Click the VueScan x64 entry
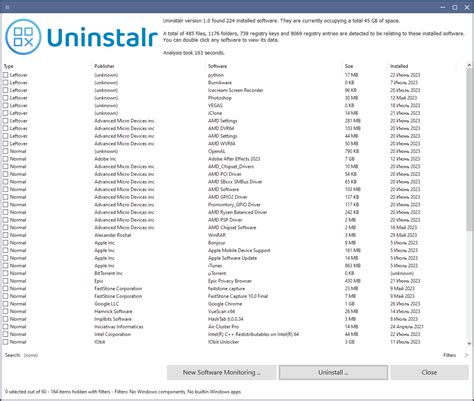 point(221,311)
